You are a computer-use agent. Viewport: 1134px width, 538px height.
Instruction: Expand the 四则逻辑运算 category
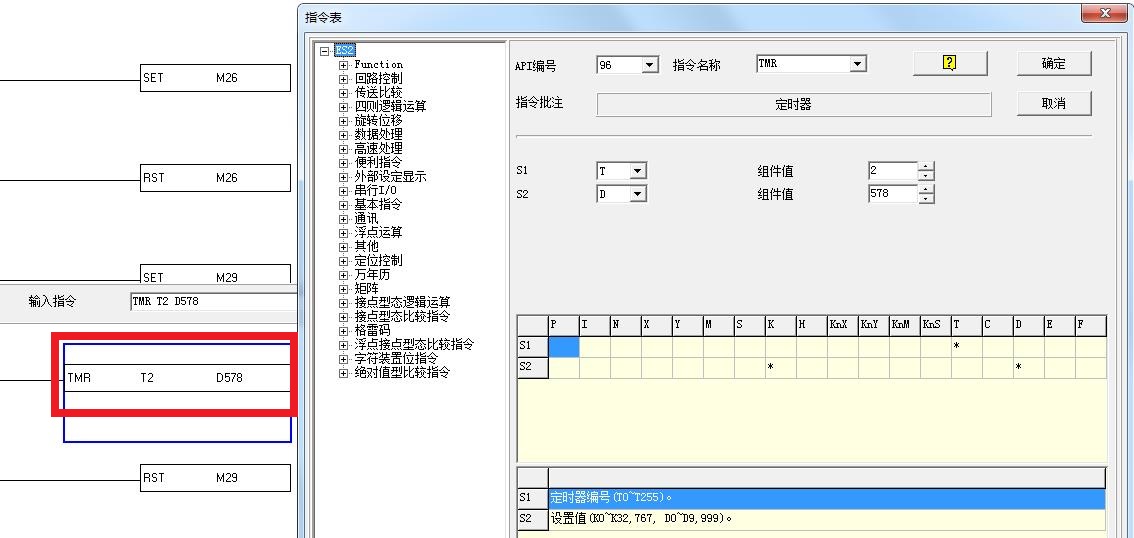click(x=344, y=106)
